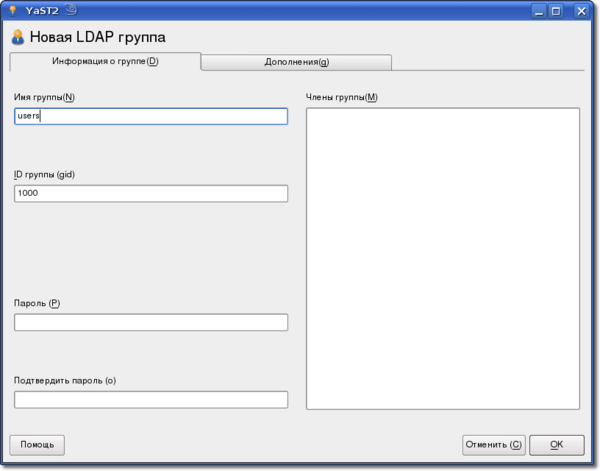This screenshot has height=471, width=600.
Task: Click the YaST2 title bar text
Action: tap(43, 10)
